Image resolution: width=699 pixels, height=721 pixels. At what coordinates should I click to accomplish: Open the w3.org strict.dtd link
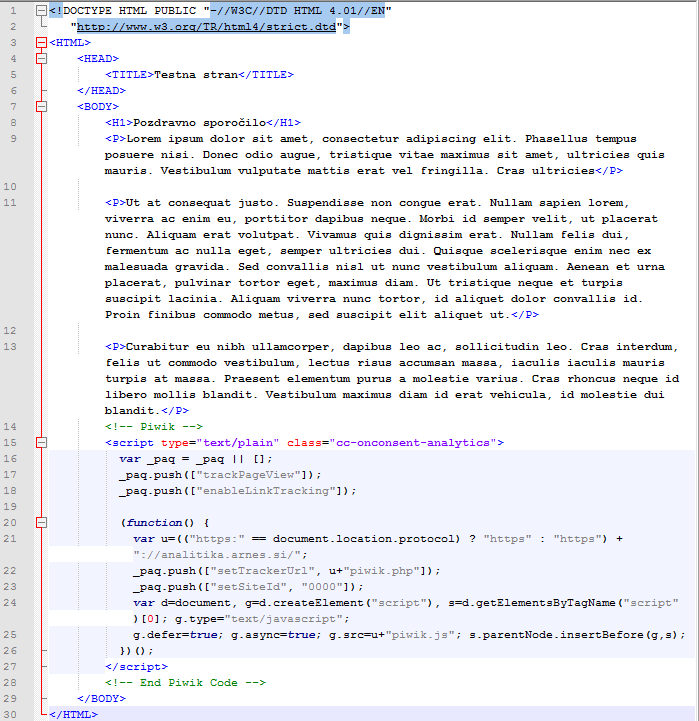coord(206,27)
